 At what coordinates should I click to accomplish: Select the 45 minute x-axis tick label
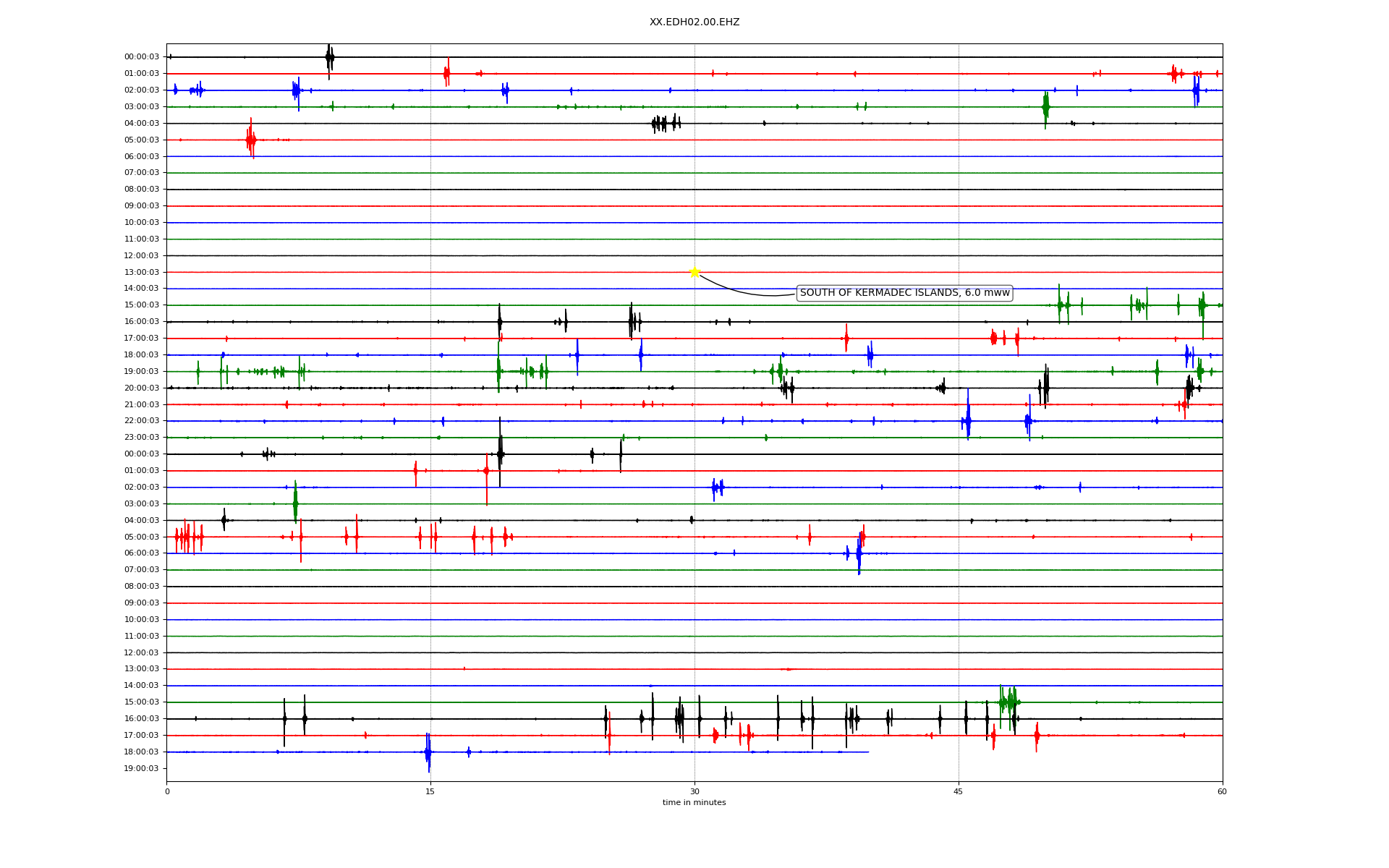pyautogui.click(x=959, y=791)
